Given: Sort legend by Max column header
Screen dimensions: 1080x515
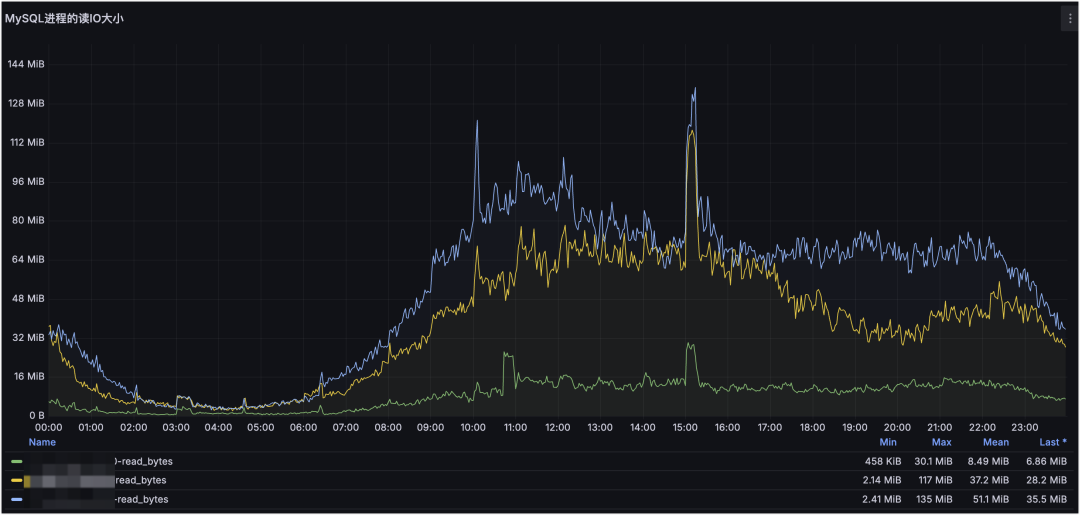Looking at the screenshot, I should pyautogui.click(x=942, y=442).
